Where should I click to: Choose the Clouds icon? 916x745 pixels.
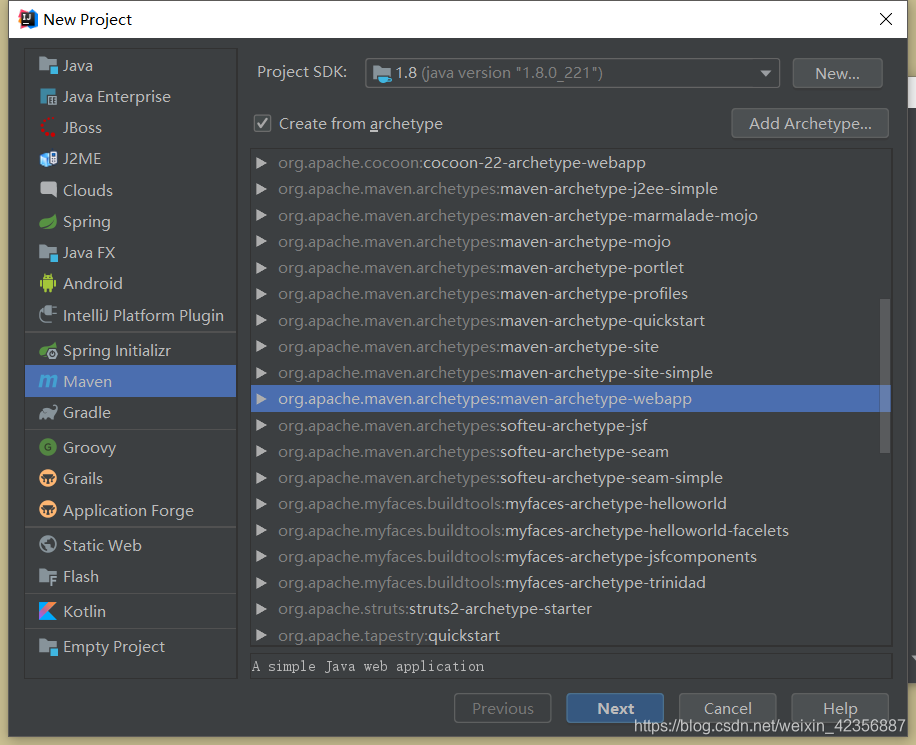pyautogui.click(x=48, y=189)
